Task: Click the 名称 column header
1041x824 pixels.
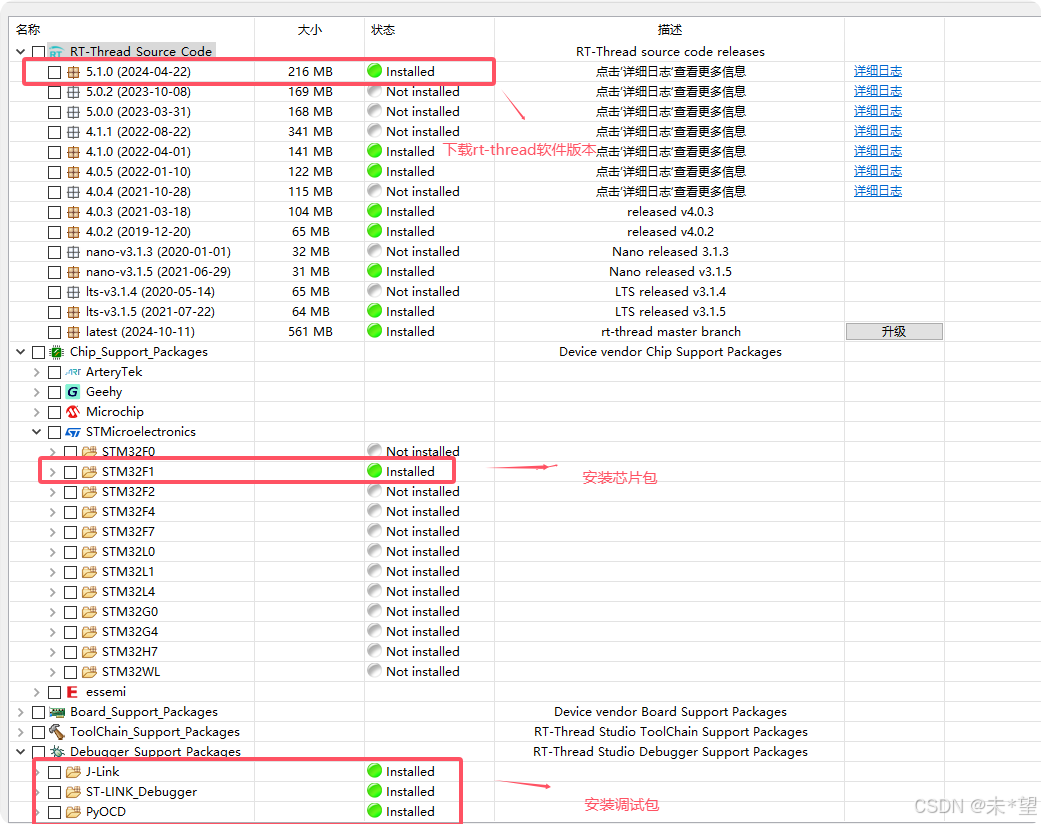Action: pyautogui.click(x=29, y=30)
